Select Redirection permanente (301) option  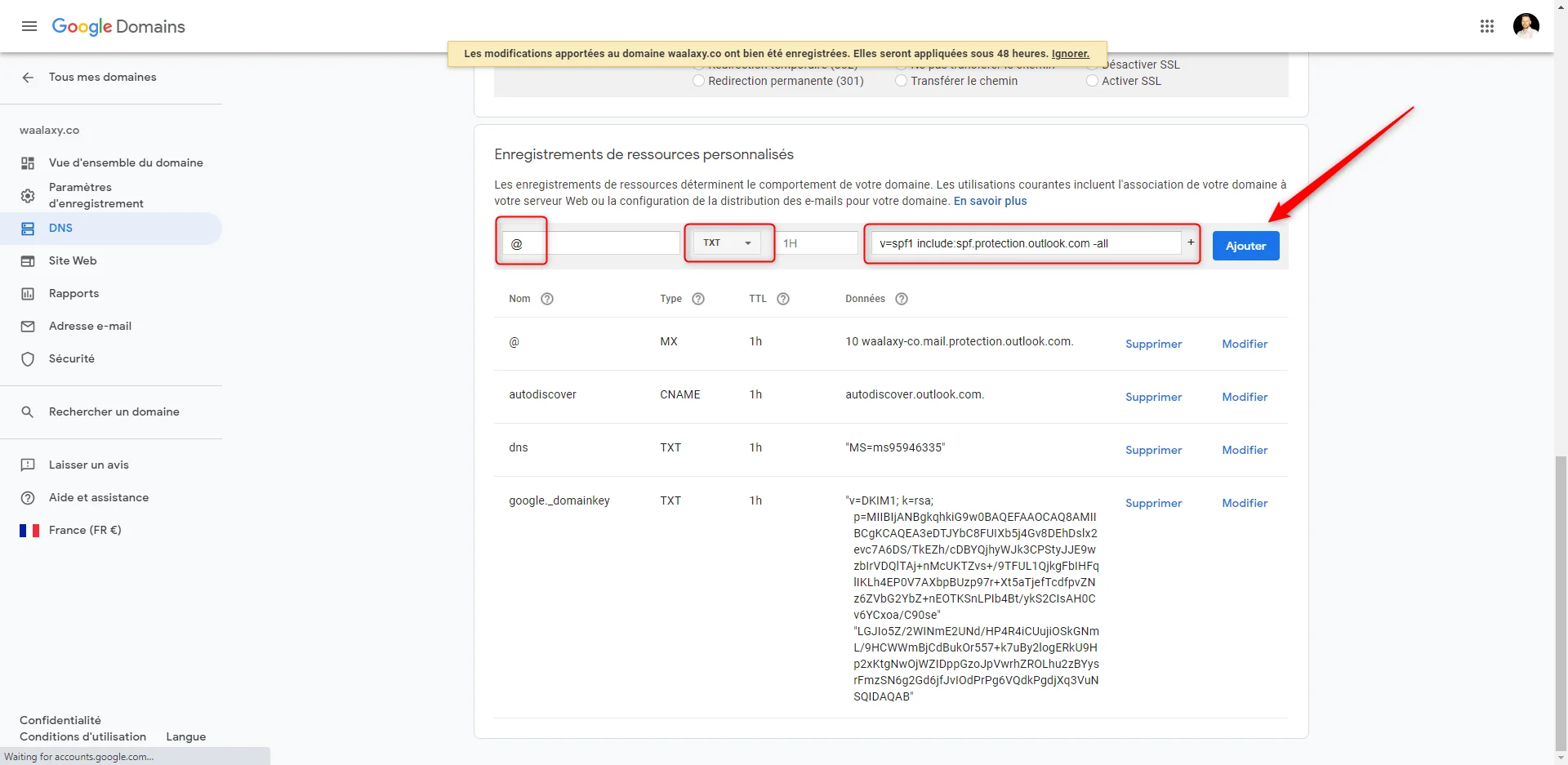click(698, 81)
